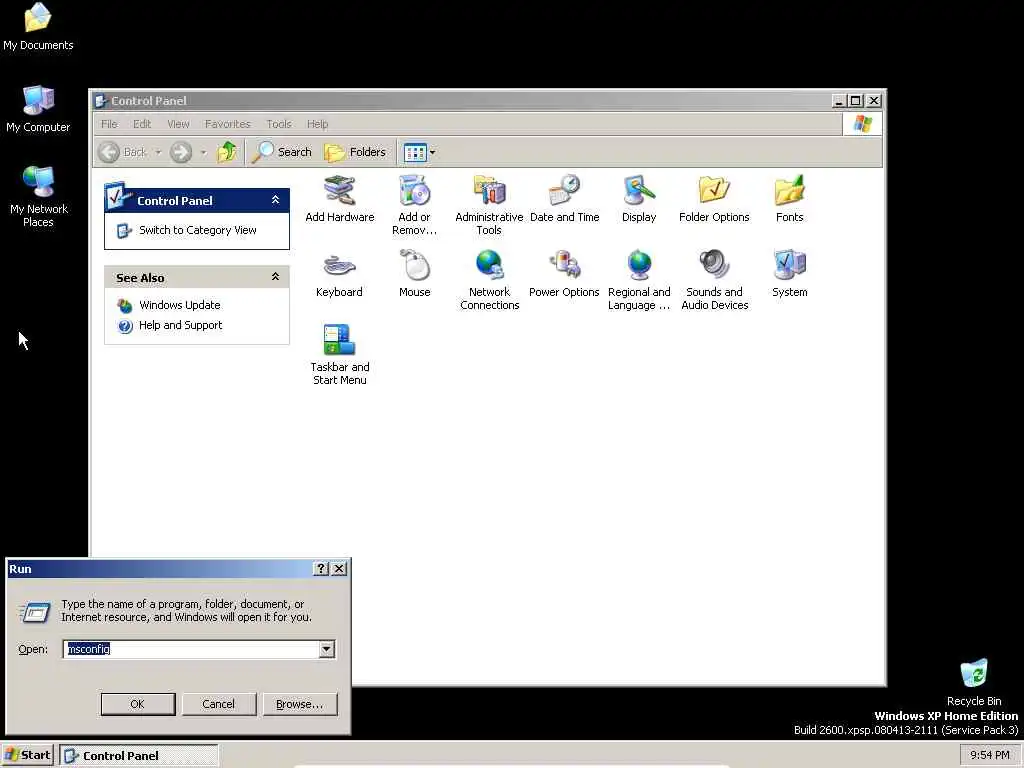Collapse the See Also section

click(276, 277)
